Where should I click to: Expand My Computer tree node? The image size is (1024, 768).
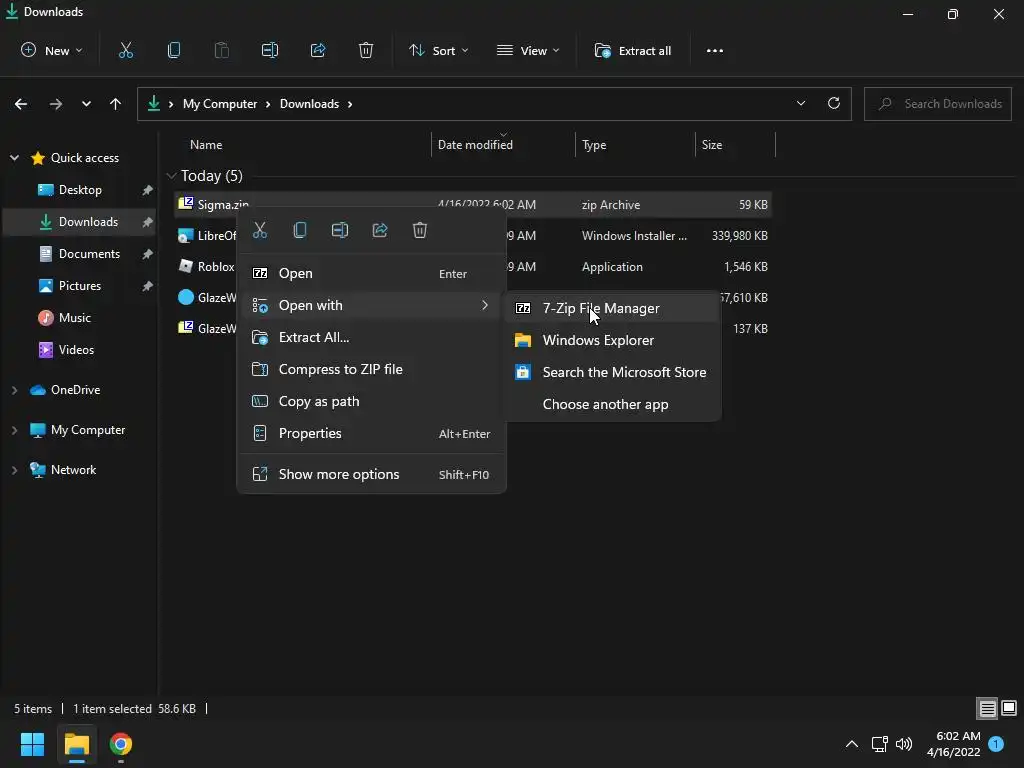pyautogui.click(x=14, y=430)
